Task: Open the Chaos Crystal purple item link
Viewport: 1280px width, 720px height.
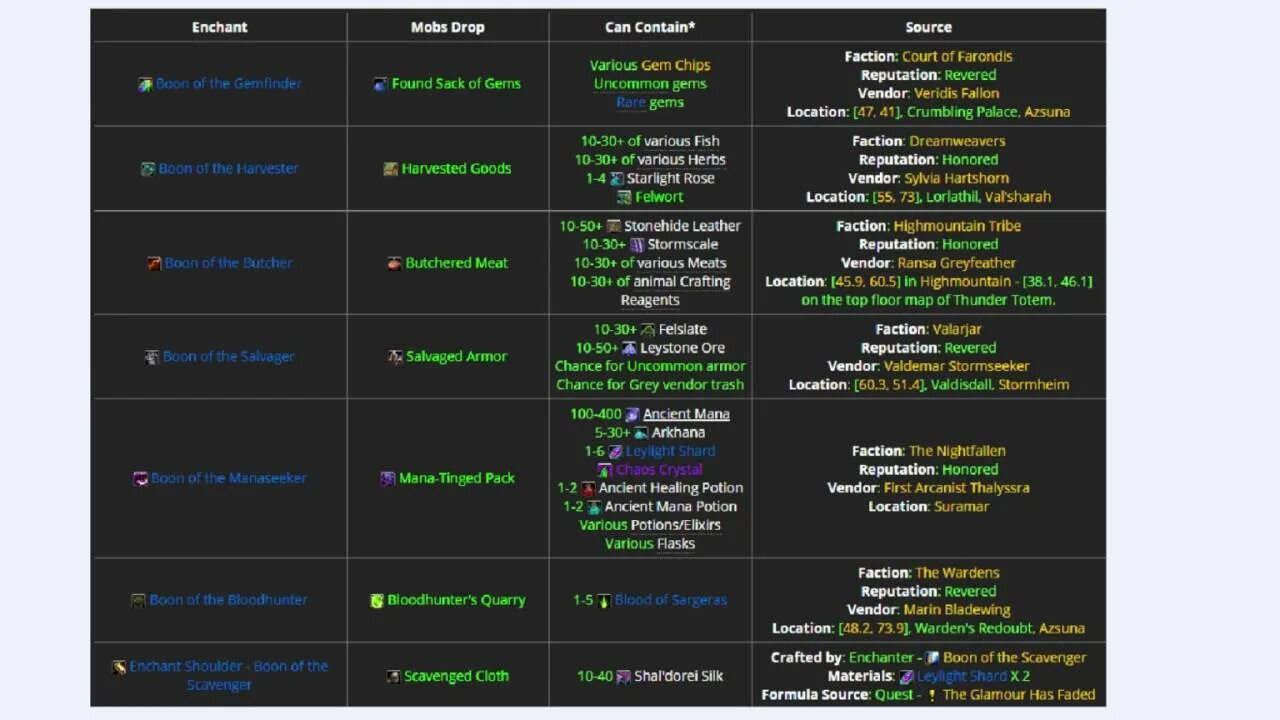Action: point(659,470)
